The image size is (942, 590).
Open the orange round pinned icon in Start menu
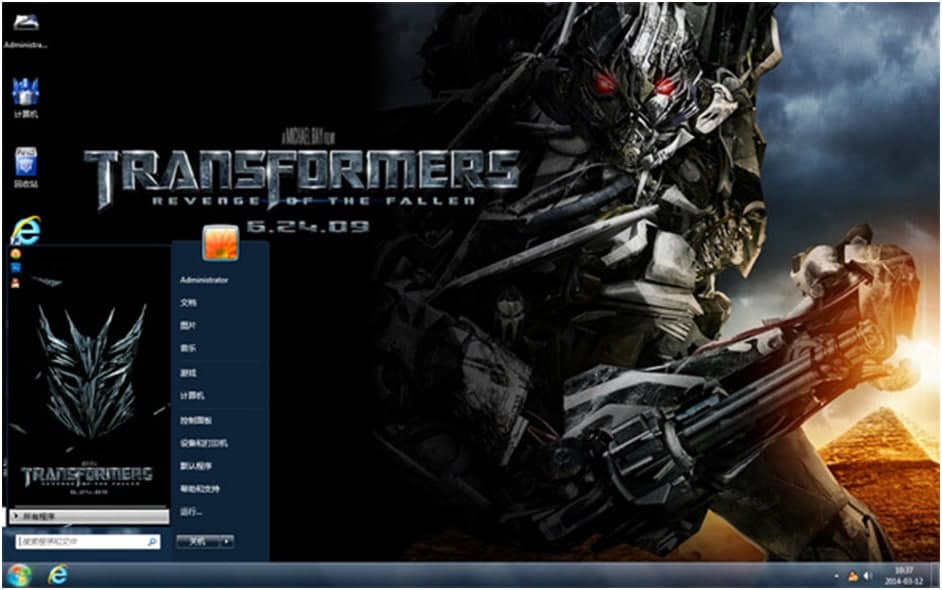16,254
